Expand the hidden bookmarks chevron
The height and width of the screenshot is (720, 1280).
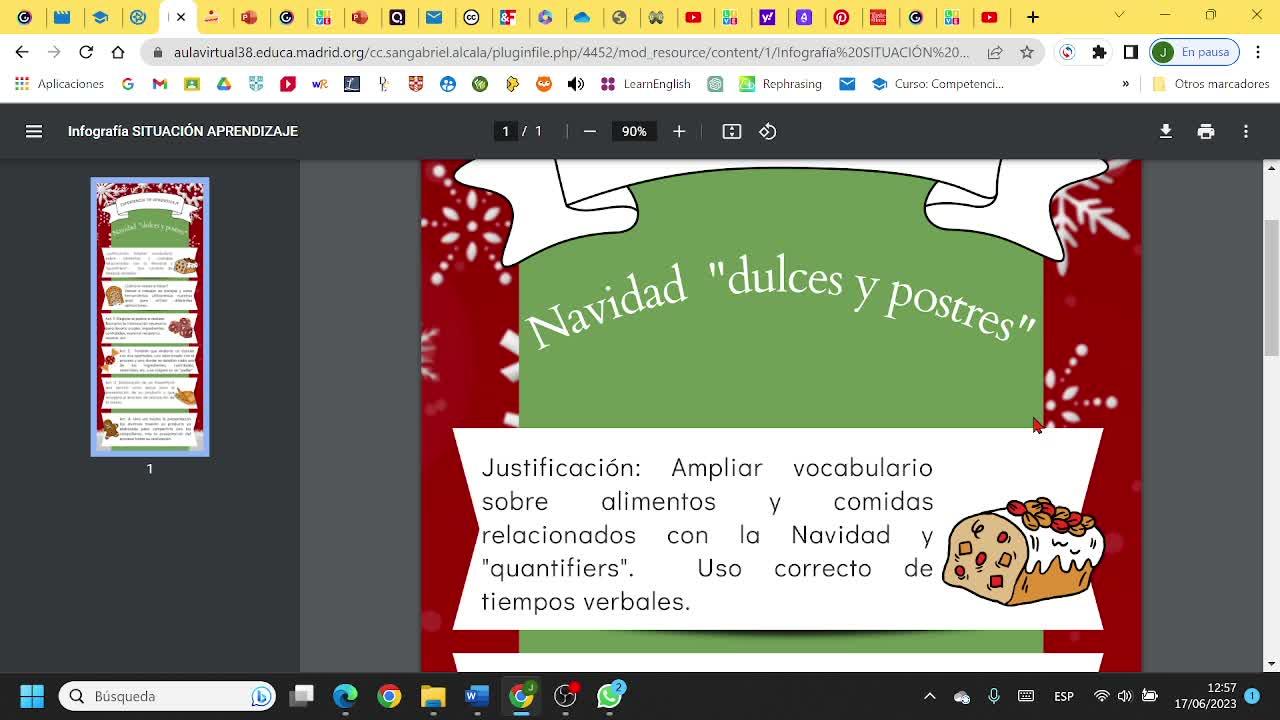click(1125, 84)
